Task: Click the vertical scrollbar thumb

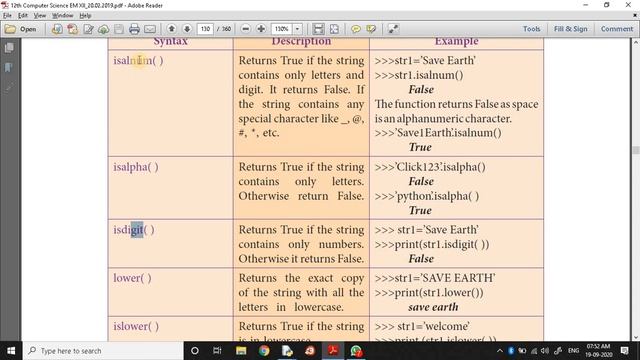Action: [x=636, y=150]
